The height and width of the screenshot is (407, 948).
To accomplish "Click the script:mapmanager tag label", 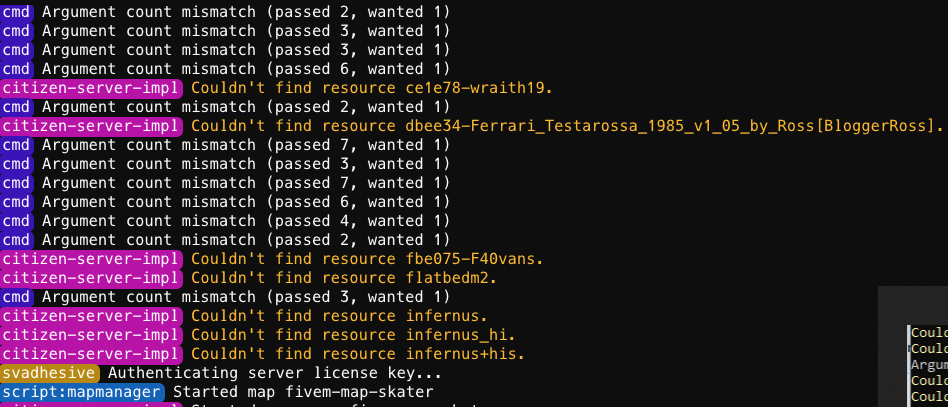I will [x=82, y=392].
